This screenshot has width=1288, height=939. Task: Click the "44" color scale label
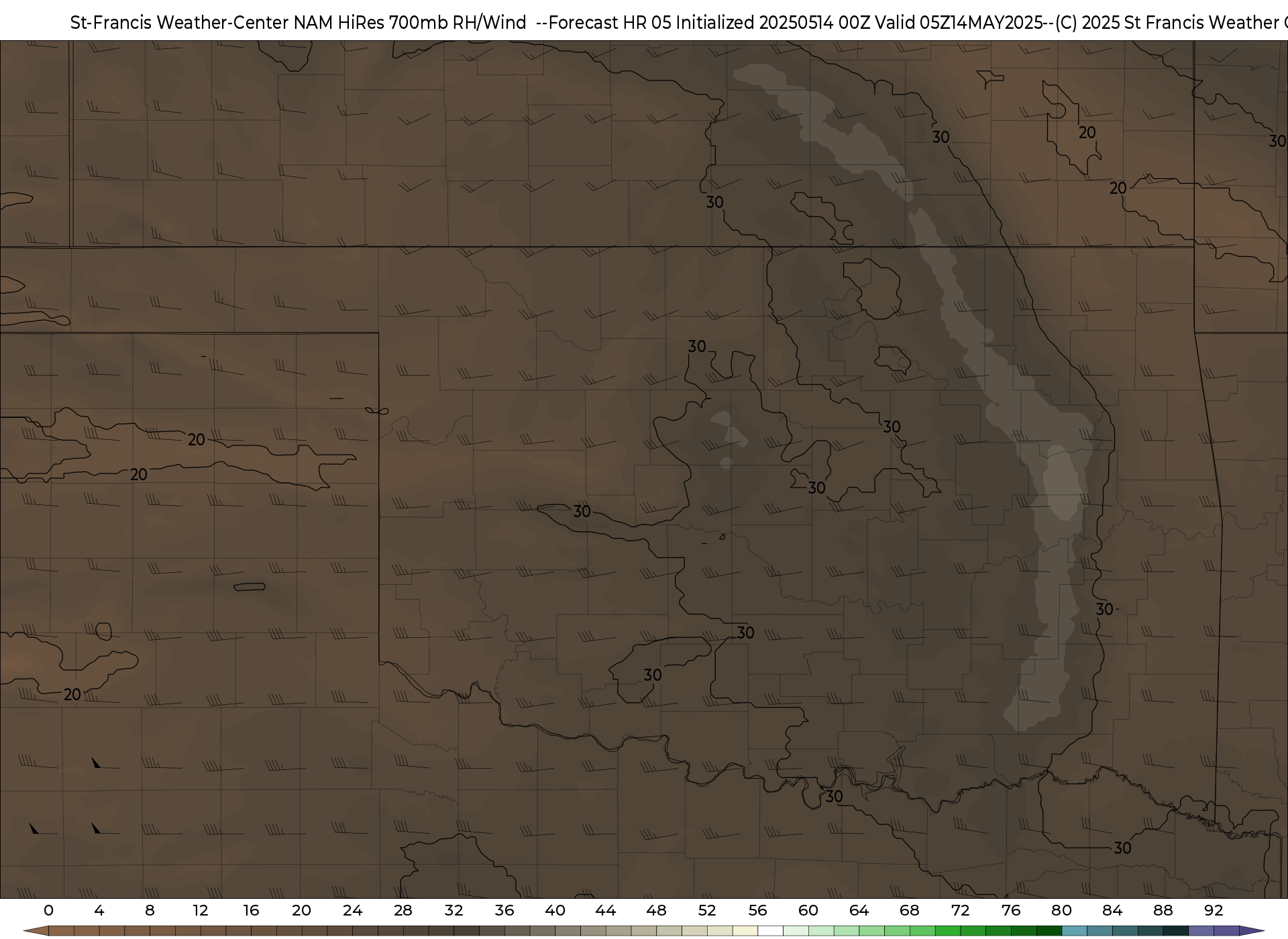(606, 910)
